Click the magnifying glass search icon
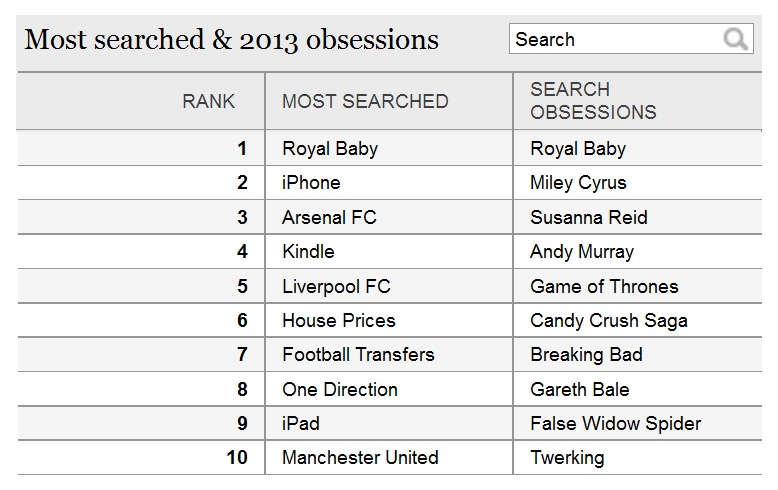Viewport: 778px width, 490px height. pyautogui.click(x=735, y=39)
